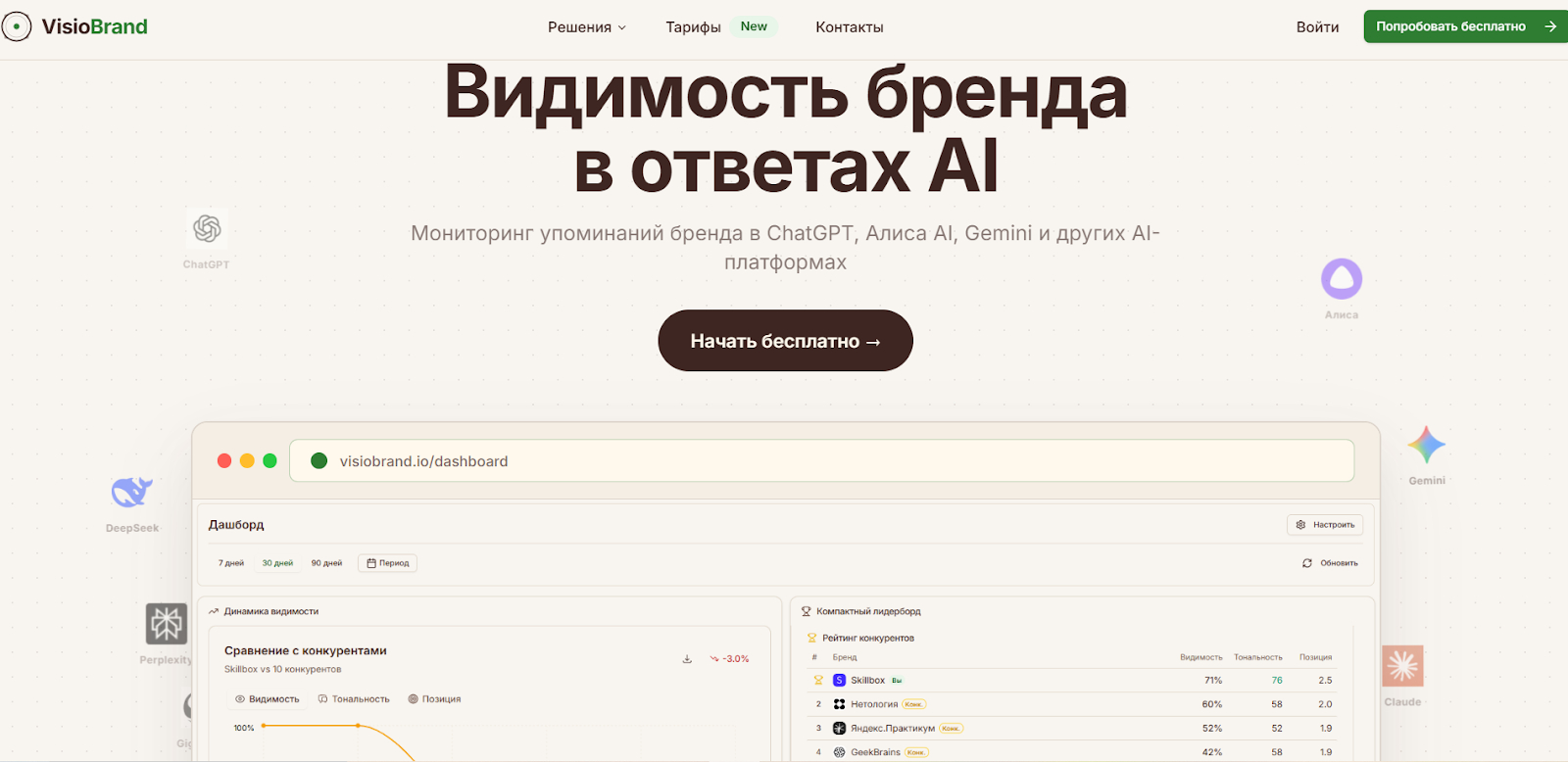The width and height of the screenshot is (1568, 762).
Task: Click the GeekBrains brand logo icon
Action: (x=839, y=752)
